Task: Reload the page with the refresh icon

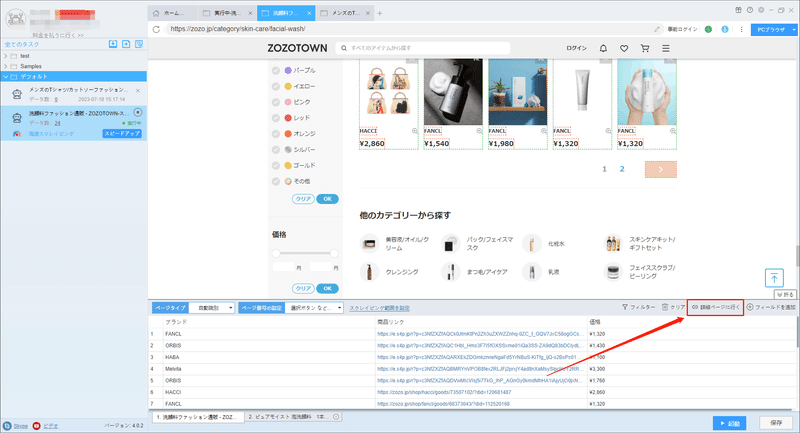Action: [156, 29]
